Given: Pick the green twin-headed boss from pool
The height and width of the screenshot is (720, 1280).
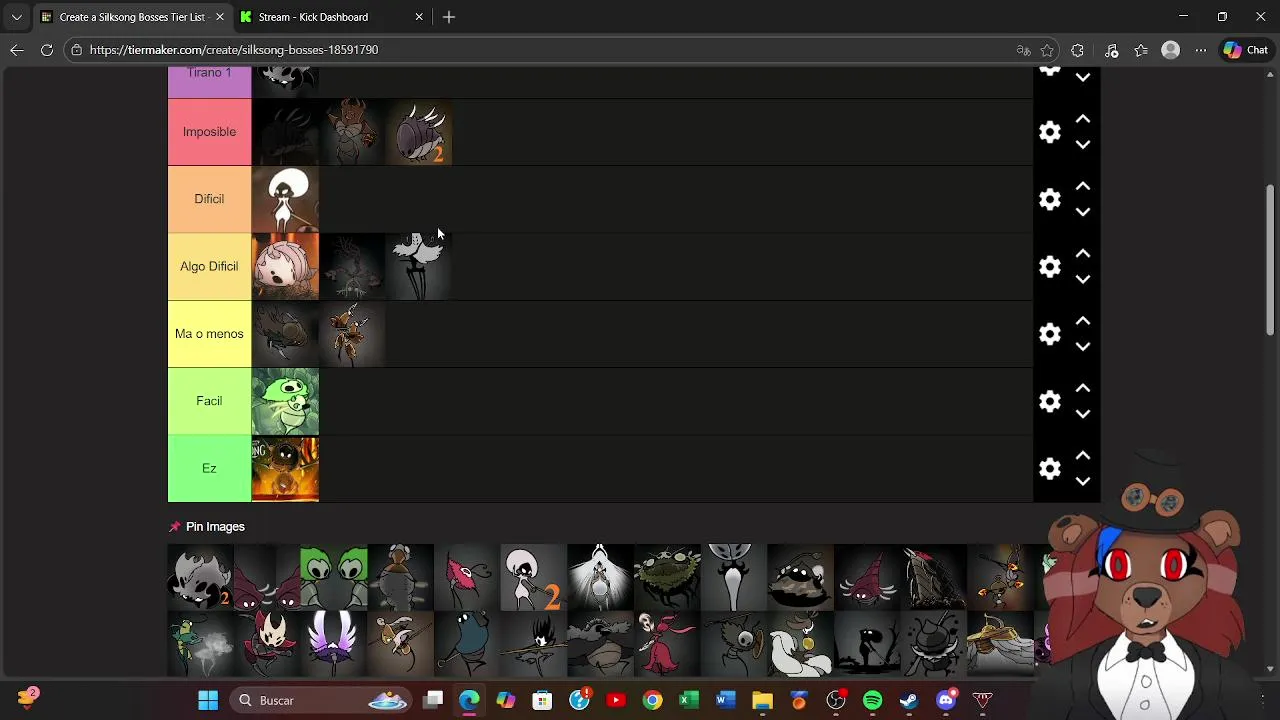Looking at the screenshot, I should click(x=334, y=577).
